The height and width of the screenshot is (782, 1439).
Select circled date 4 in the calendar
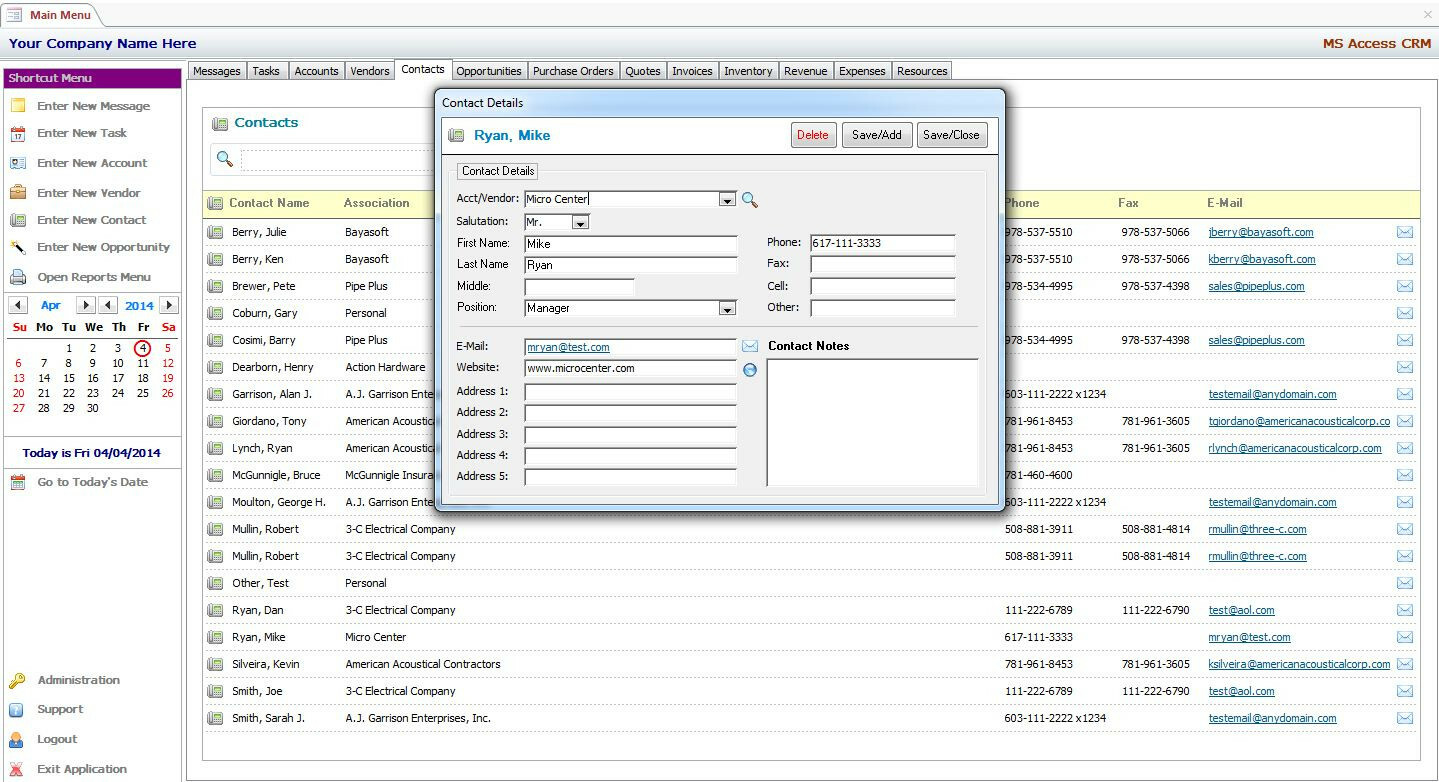click(x=143, y=348)
